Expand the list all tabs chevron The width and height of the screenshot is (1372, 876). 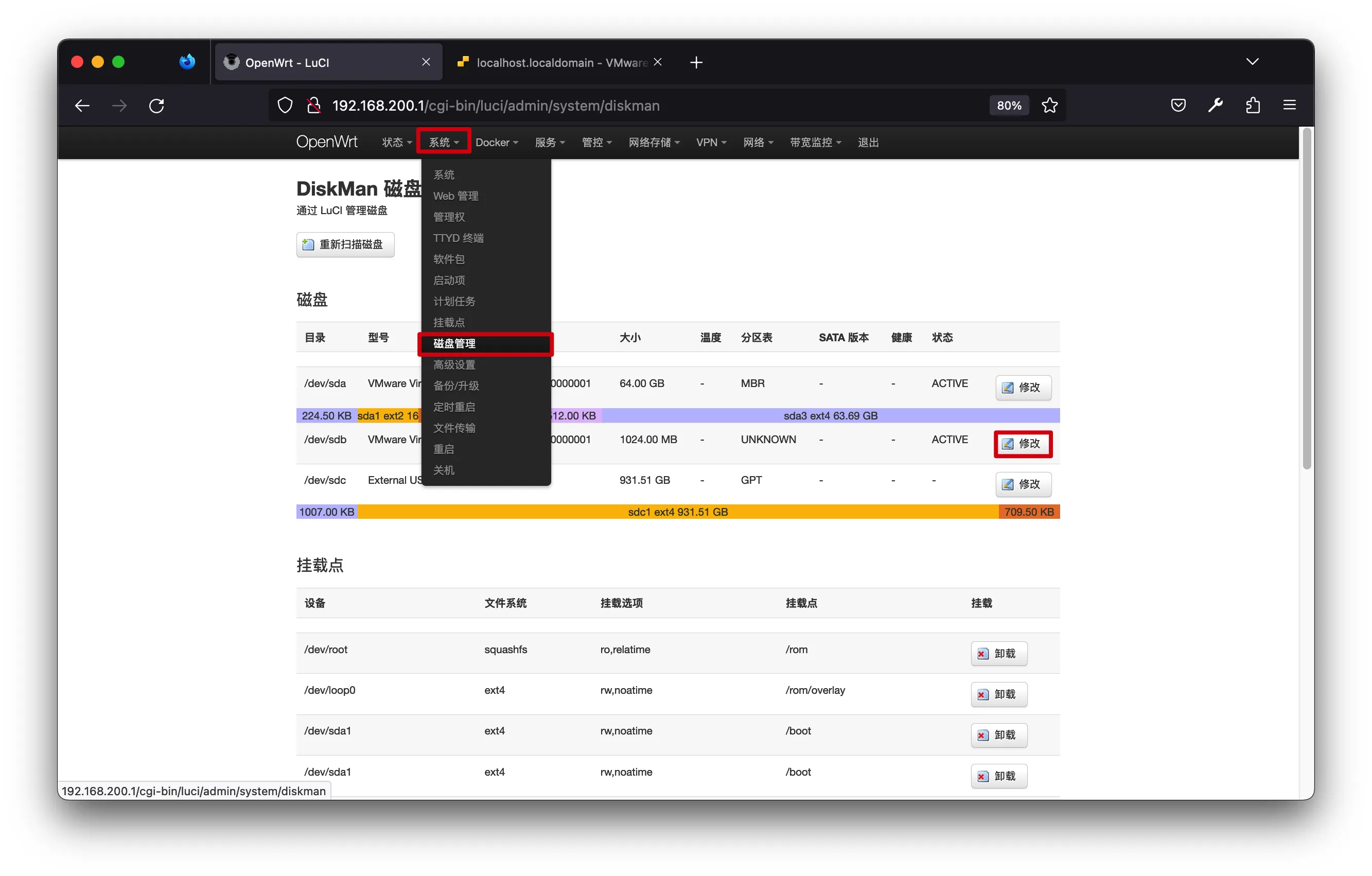coord(1252,62)
